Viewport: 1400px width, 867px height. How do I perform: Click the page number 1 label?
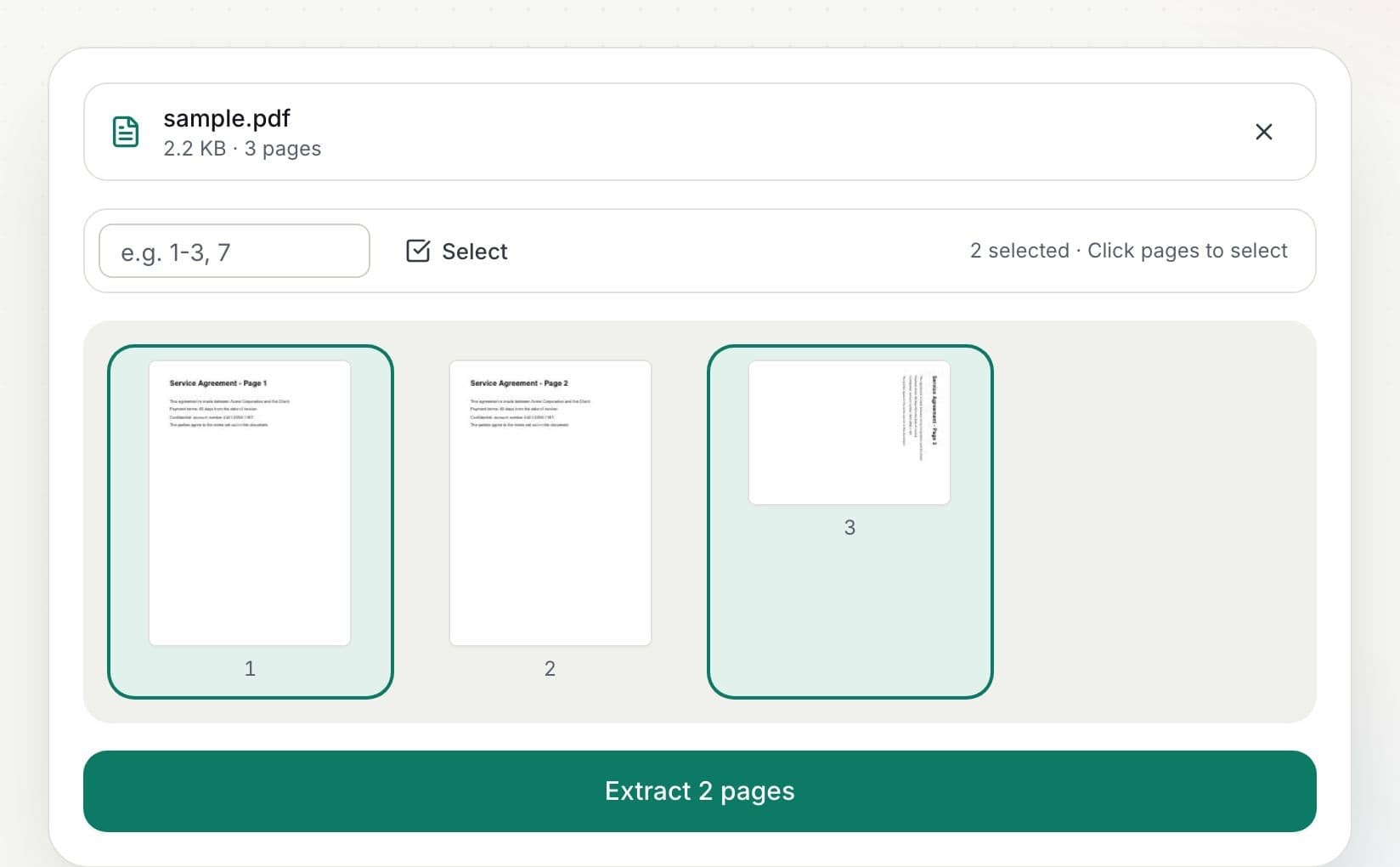[250, 669]
